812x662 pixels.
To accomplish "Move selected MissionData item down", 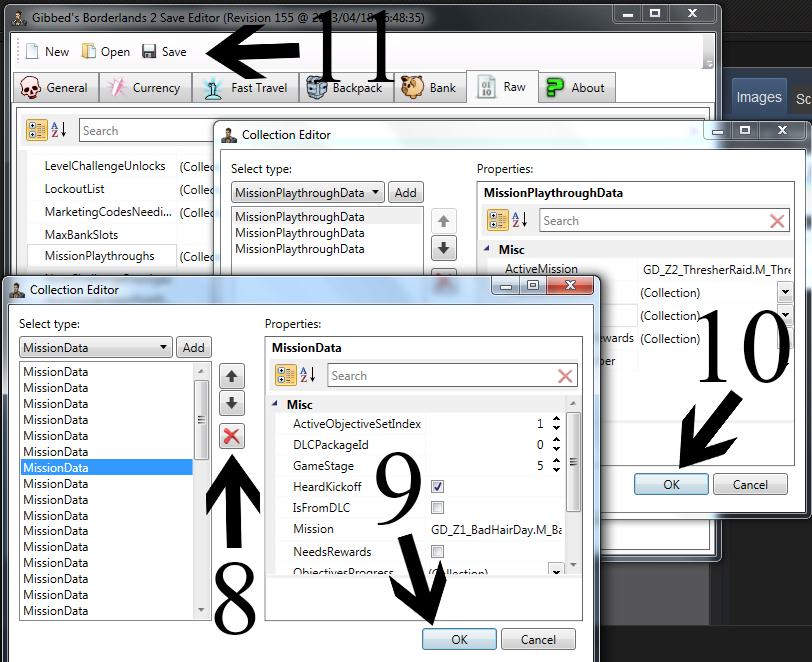I will point(231,404).
